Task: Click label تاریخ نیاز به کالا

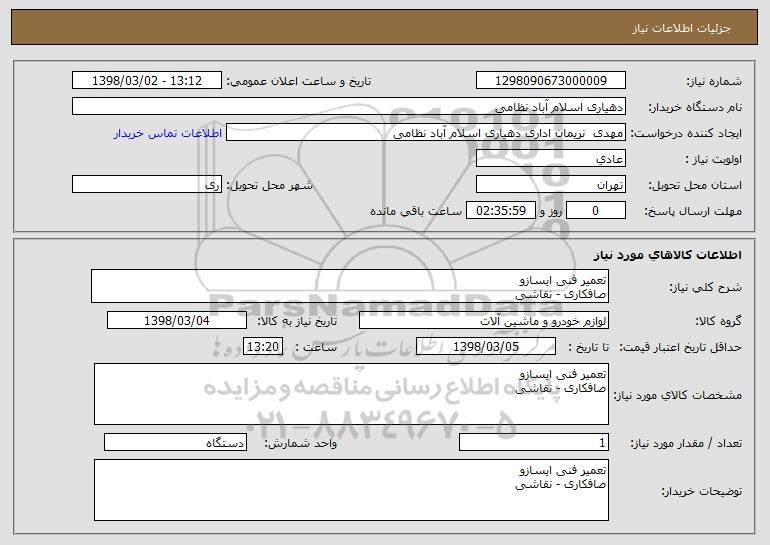Action: pyautogui.click(x=297, y=322)
